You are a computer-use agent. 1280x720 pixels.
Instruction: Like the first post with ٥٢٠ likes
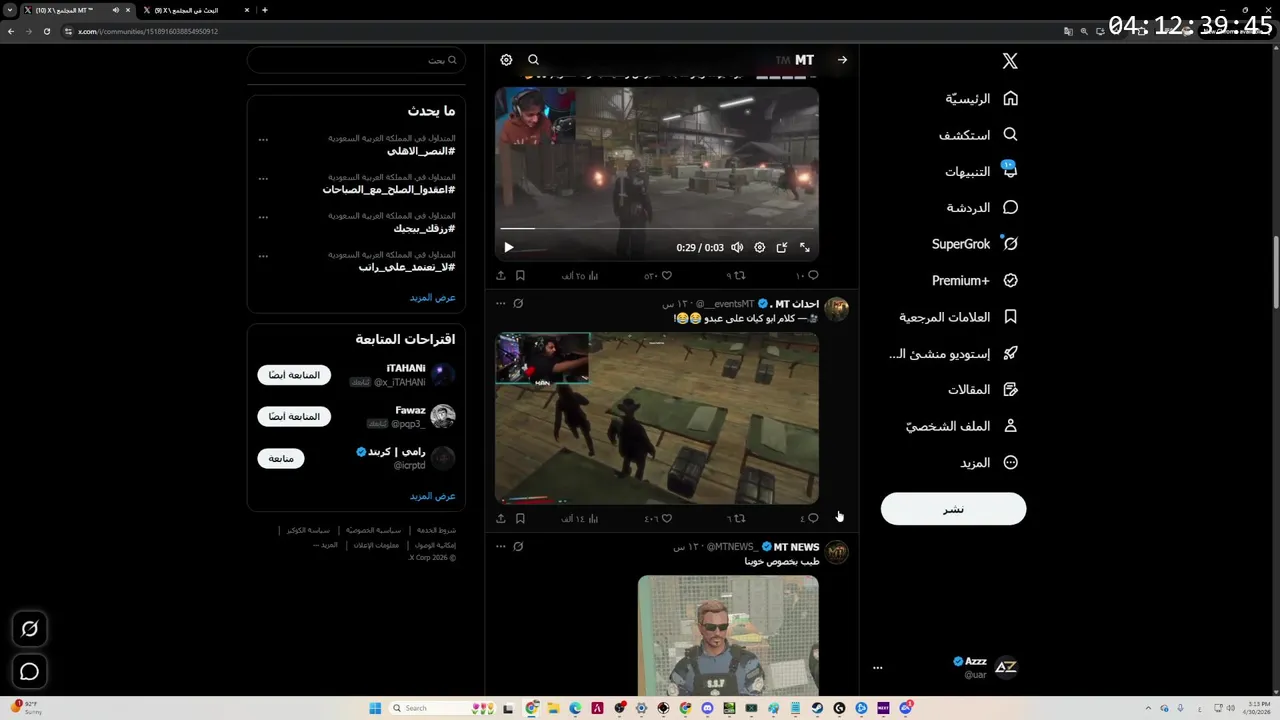(x=658, y=275)
